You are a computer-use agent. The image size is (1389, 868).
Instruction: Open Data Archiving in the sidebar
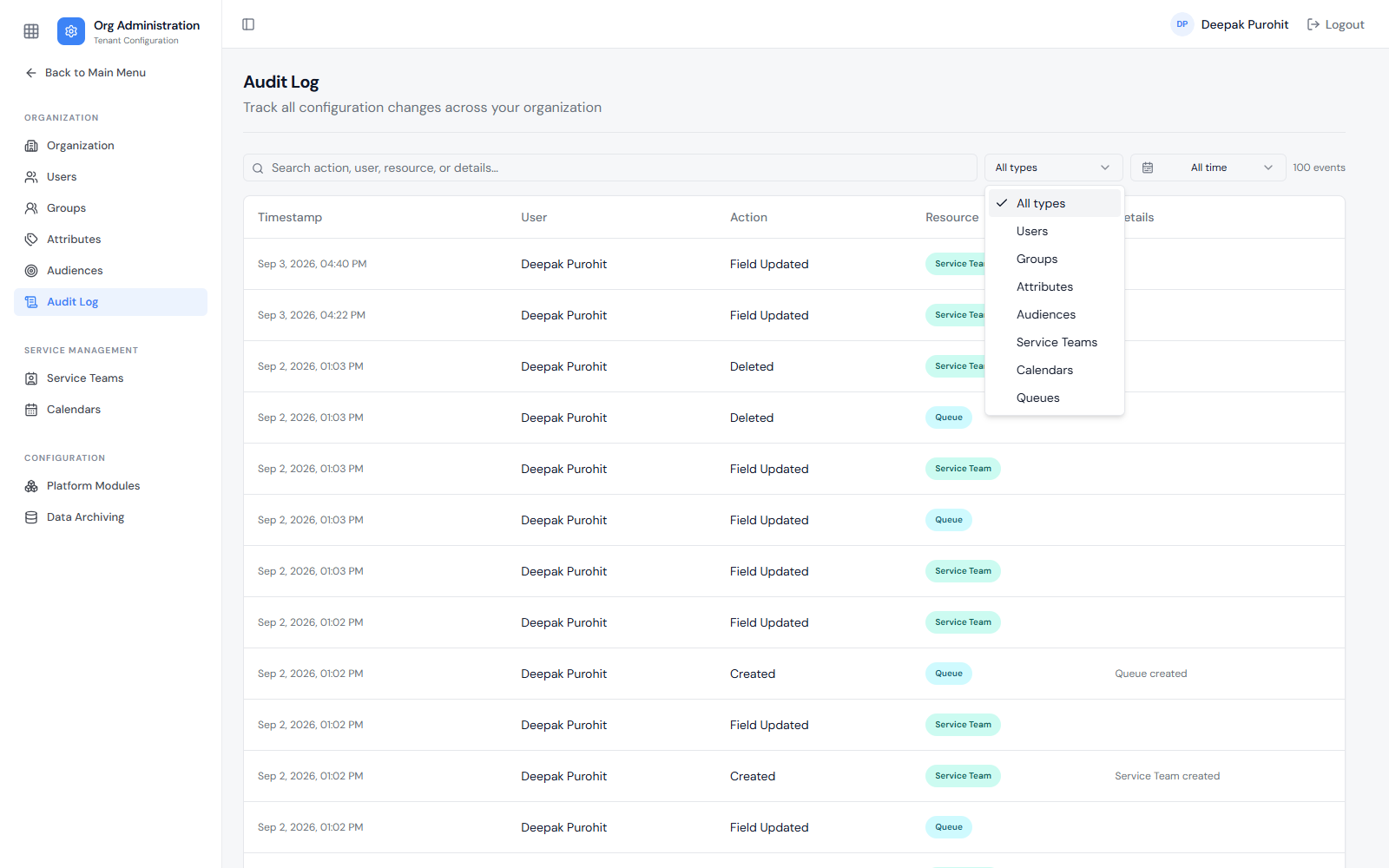coord(110,517)
